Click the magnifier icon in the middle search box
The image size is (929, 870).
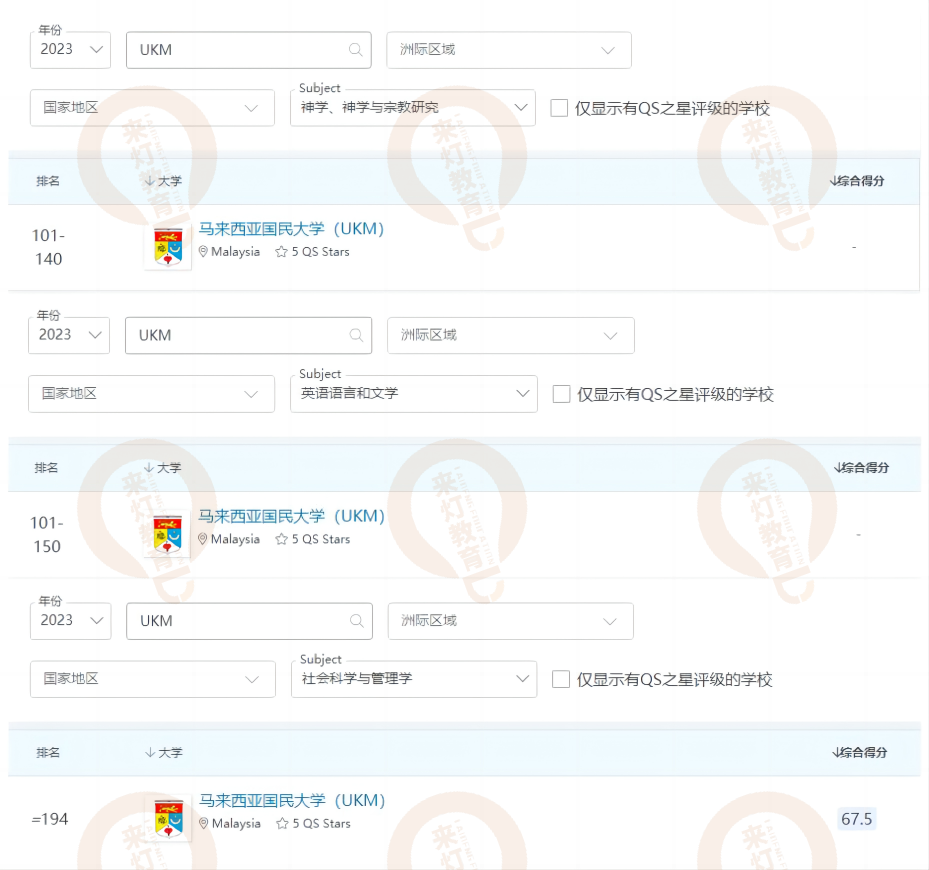point(354,335)
